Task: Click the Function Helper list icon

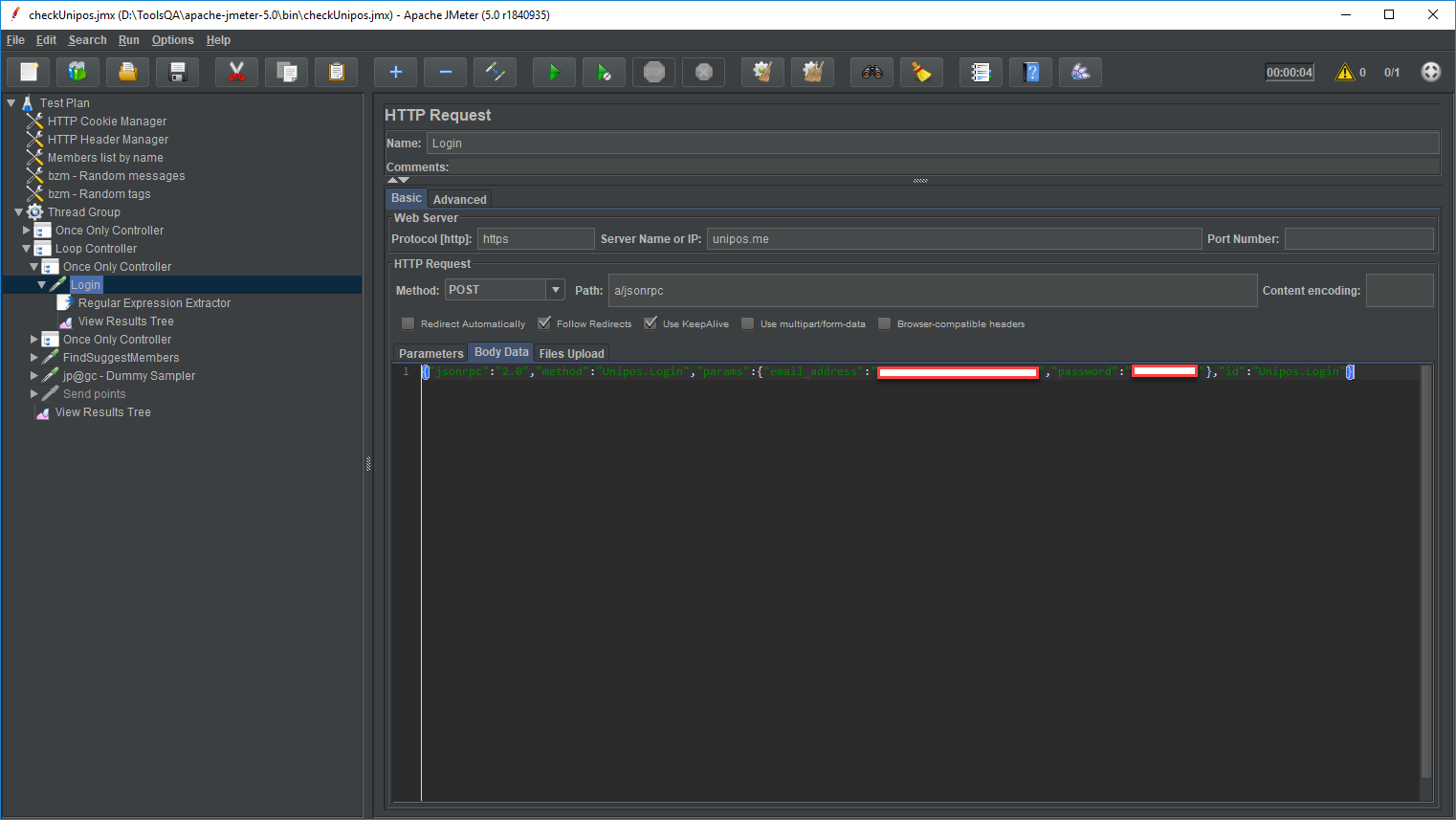Action: 981,73
